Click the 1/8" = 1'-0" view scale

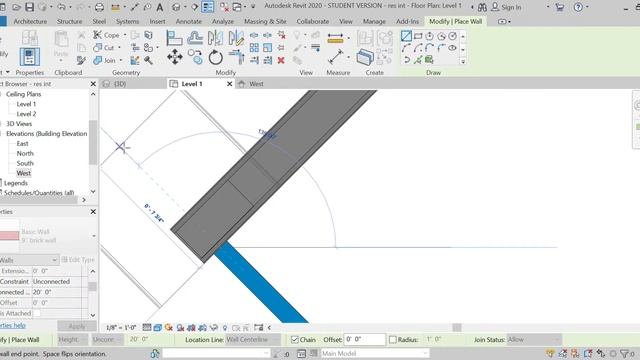point(121,327)
